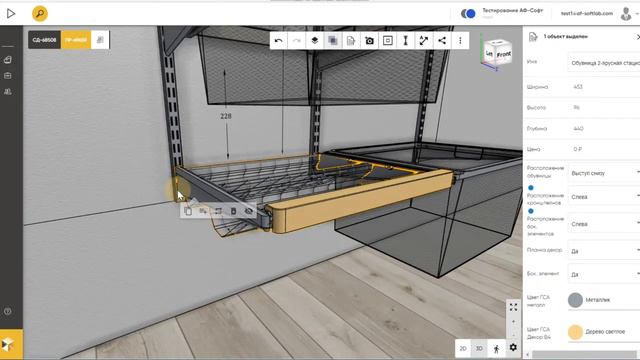Switch to the 2D view
This screenshot has width=640, height=360.
[x=463, y=349]
